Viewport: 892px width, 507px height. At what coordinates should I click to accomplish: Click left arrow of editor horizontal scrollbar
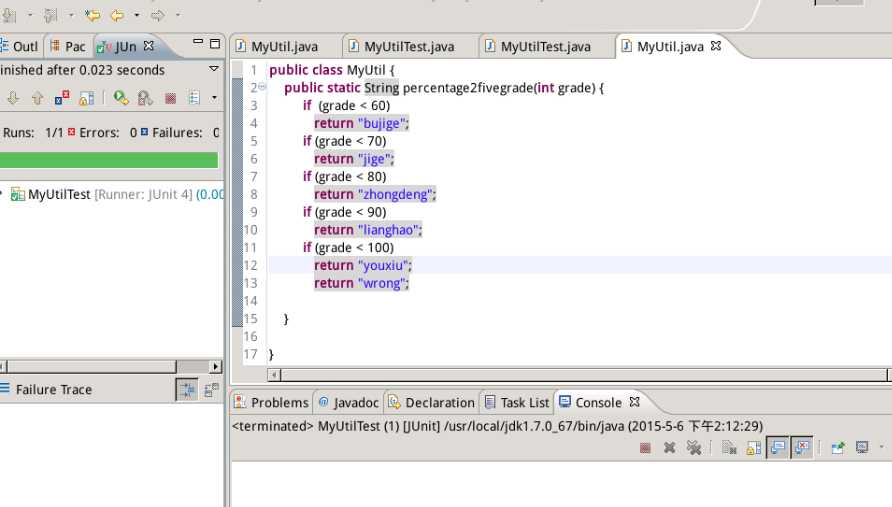tap(274, 374)
